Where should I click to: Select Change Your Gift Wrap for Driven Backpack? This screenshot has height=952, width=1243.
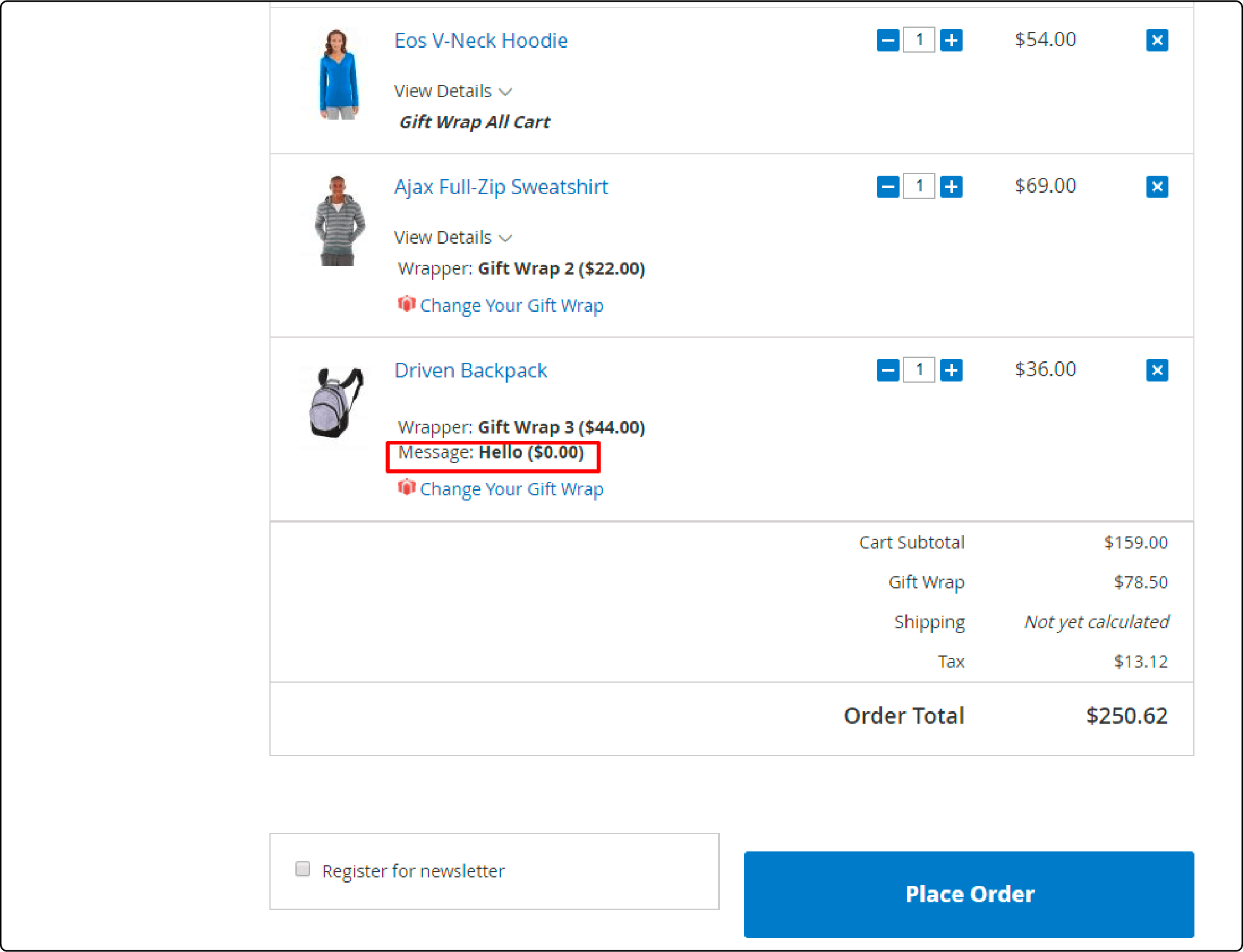pyautogui.click(x=510, y=489)
